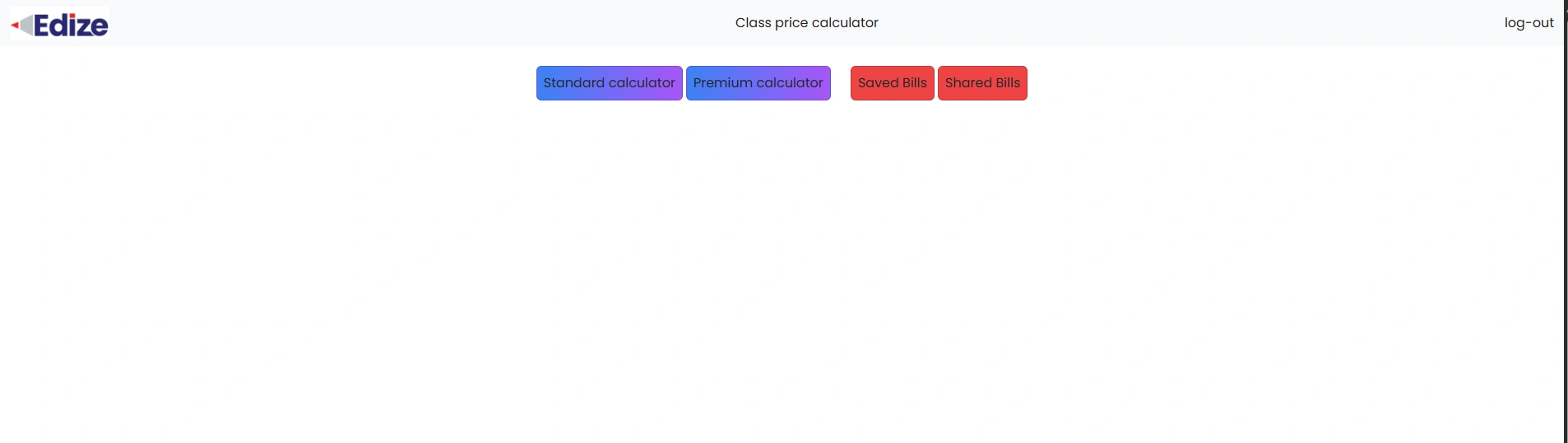Screen dimensions: 1568x443
Task: Show the bills shared with others
Action: tap(982, 83)
